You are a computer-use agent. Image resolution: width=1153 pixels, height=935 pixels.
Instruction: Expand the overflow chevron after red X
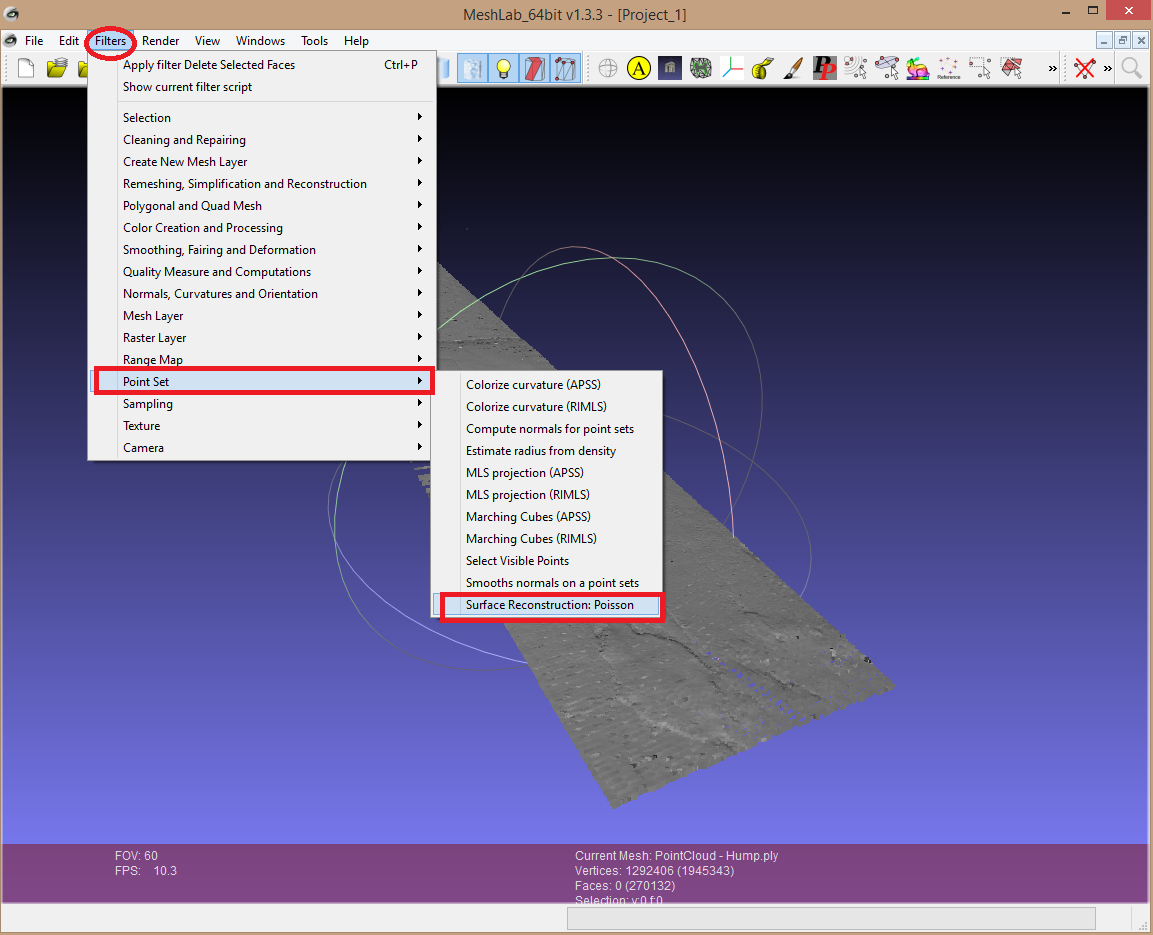click(x=1107, y=69)
